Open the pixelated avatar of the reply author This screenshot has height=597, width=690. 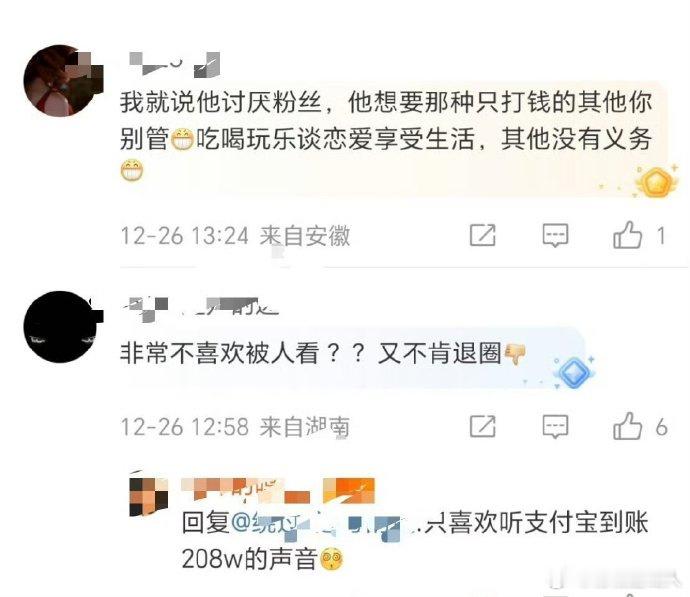[149, 496]
